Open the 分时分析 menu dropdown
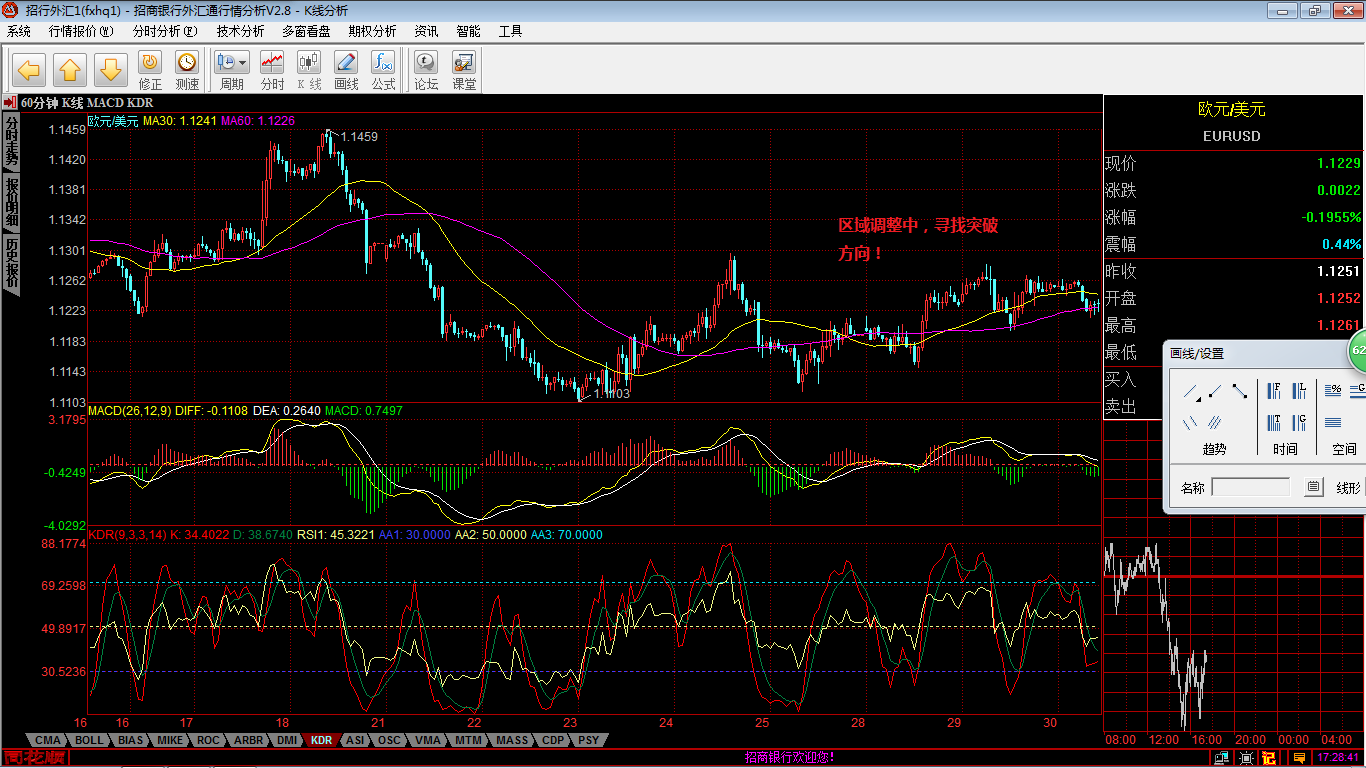The width and height of the screenshot is (1366, 768). (x=165, y=31)
